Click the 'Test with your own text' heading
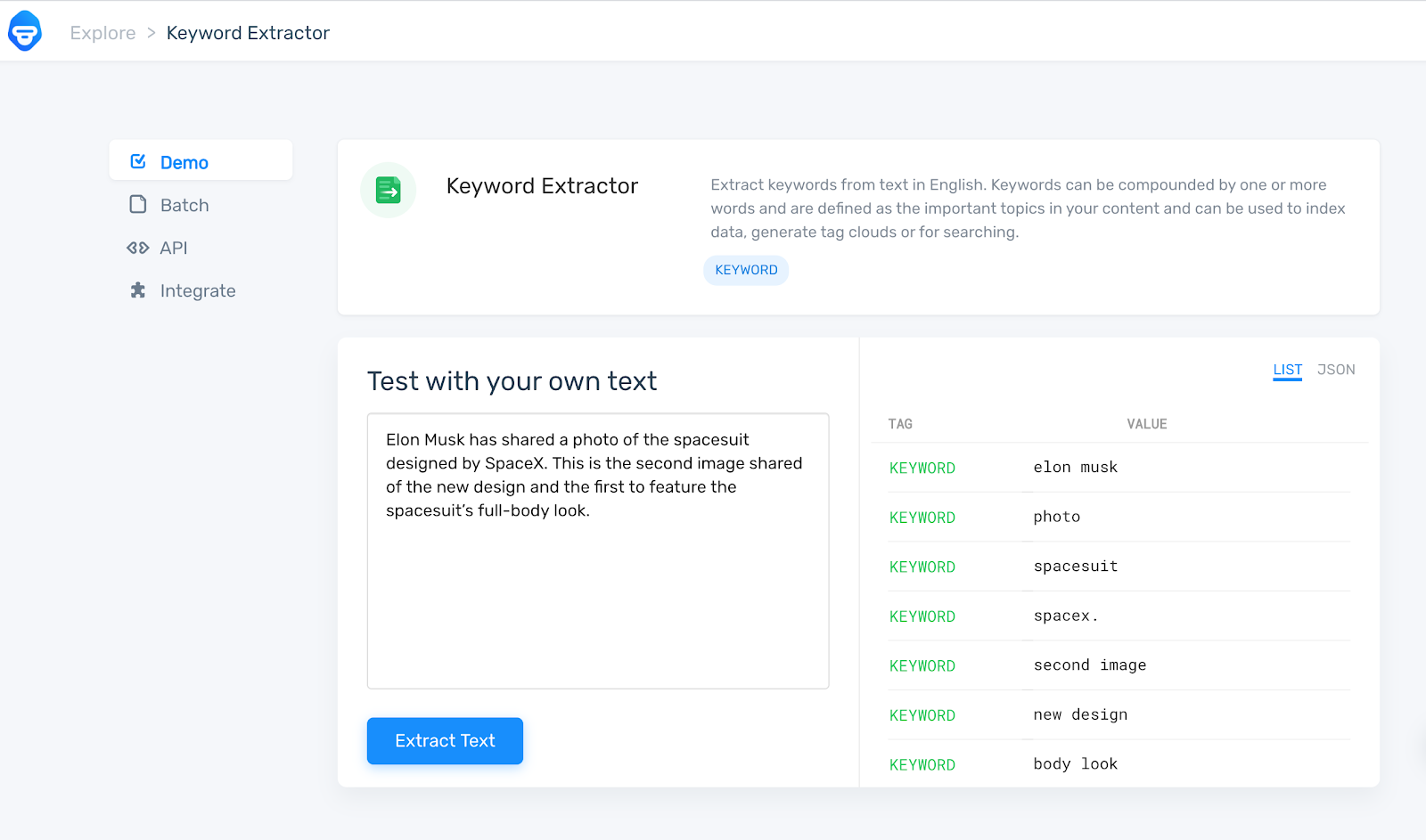The height and width of the screenshot is (840, 1426). coord(512,381)
